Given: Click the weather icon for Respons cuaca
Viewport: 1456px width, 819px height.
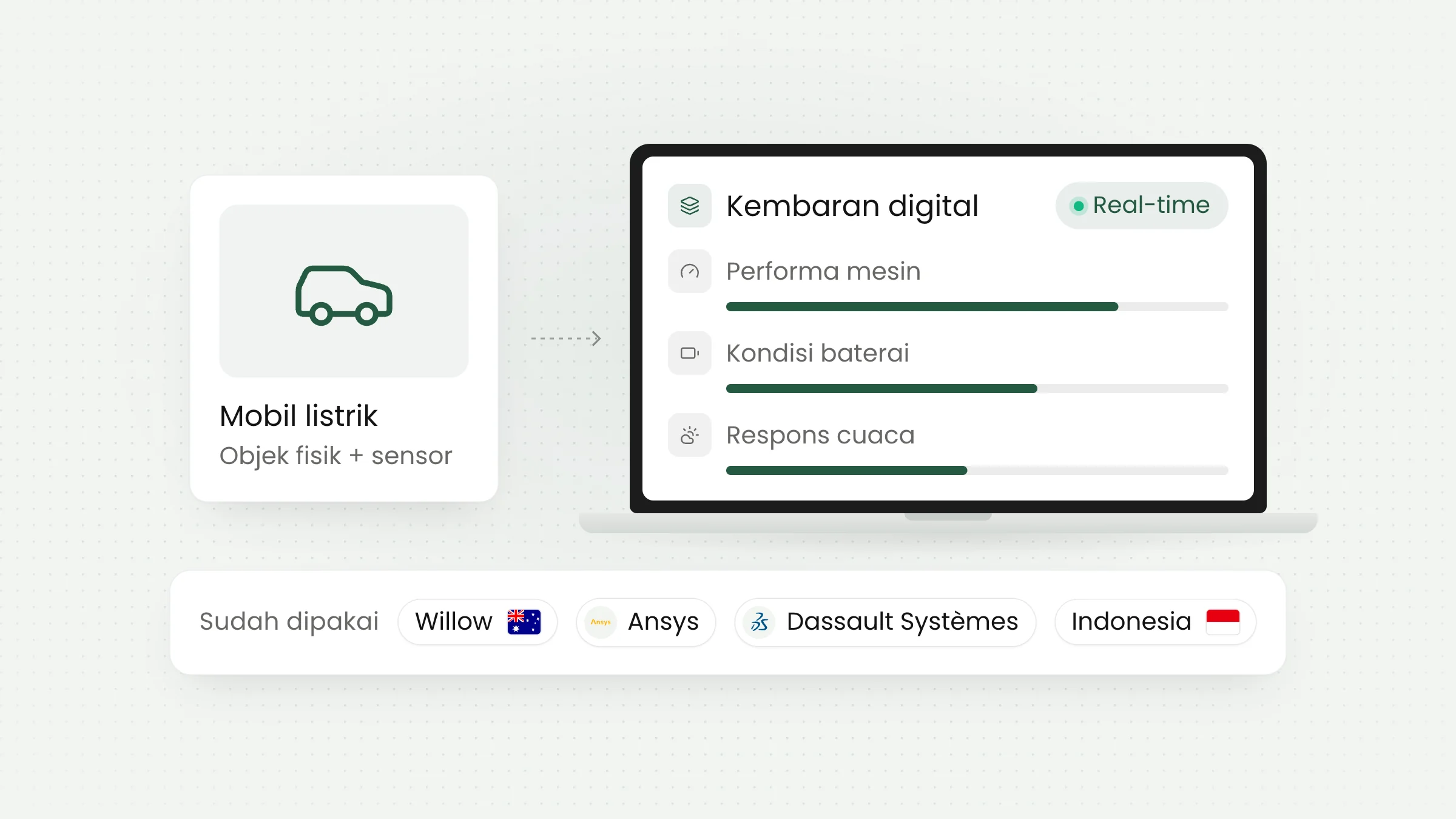Looking at the screenshot, I should coord(690,435).
